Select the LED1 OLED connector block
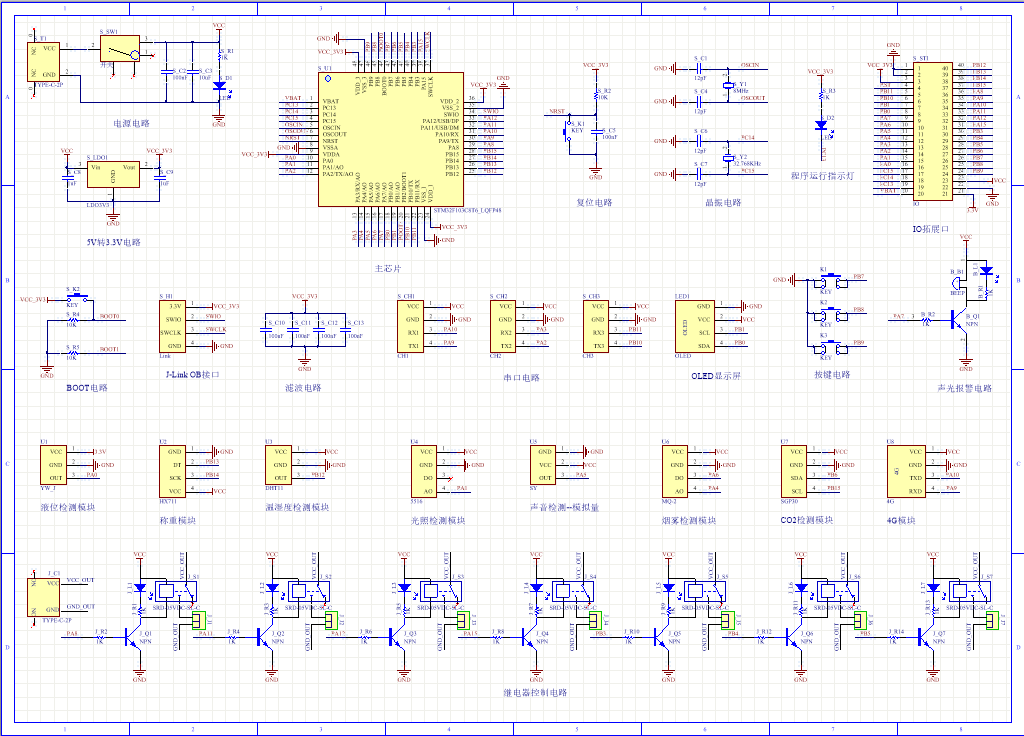Screen dimensions: 1024x736 pos(695,326)
